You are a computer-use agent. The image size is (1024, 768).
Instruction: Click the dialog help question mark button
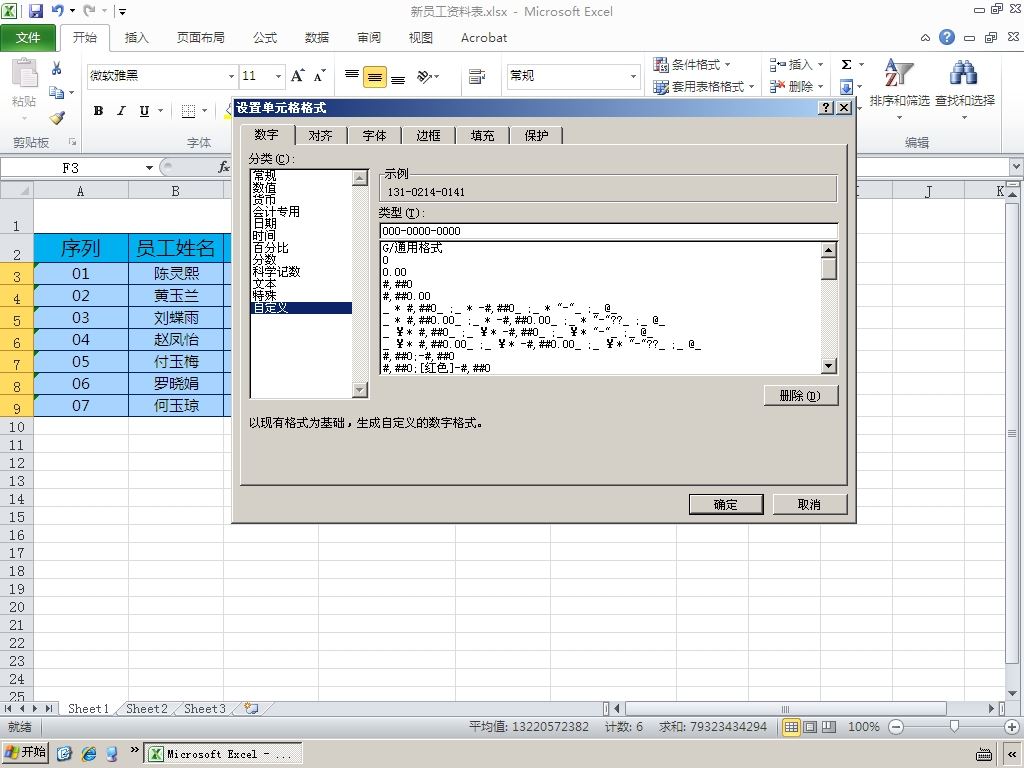tap(826, 108)
